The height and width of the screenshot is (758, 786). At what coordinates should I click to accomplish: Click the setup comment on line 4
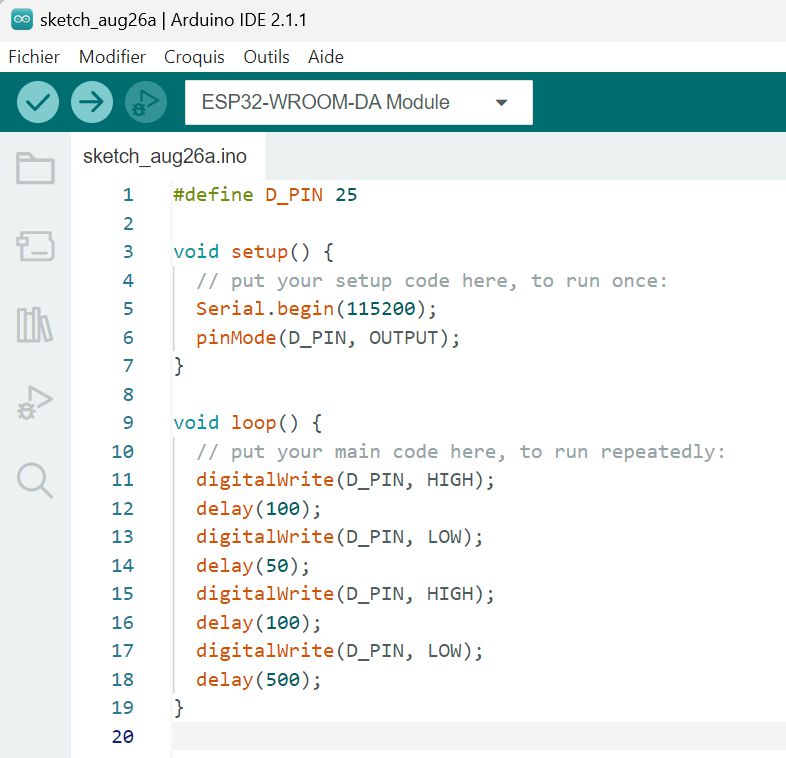(x=432, y=281)
